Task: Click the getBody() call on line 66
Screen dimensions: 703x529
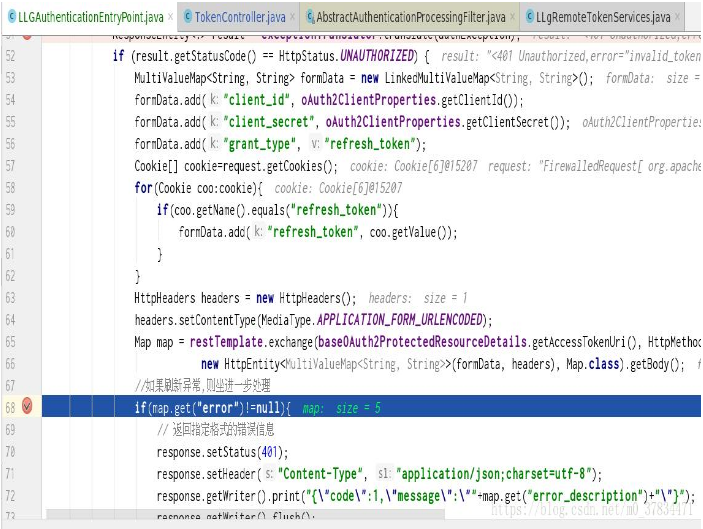Action: point(655,364)
